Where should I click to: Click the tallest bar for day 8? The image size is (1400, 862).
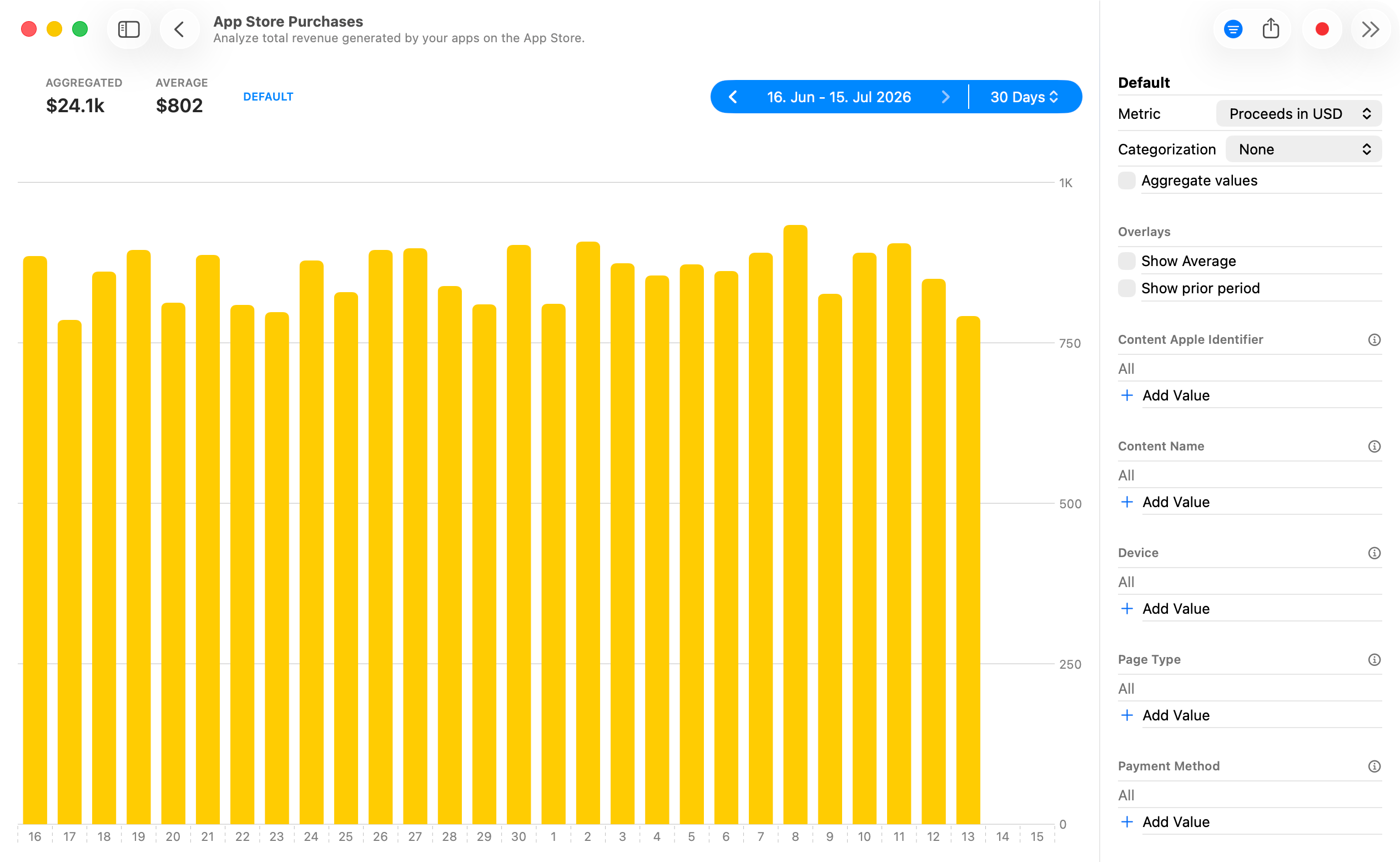click(795, 524)
